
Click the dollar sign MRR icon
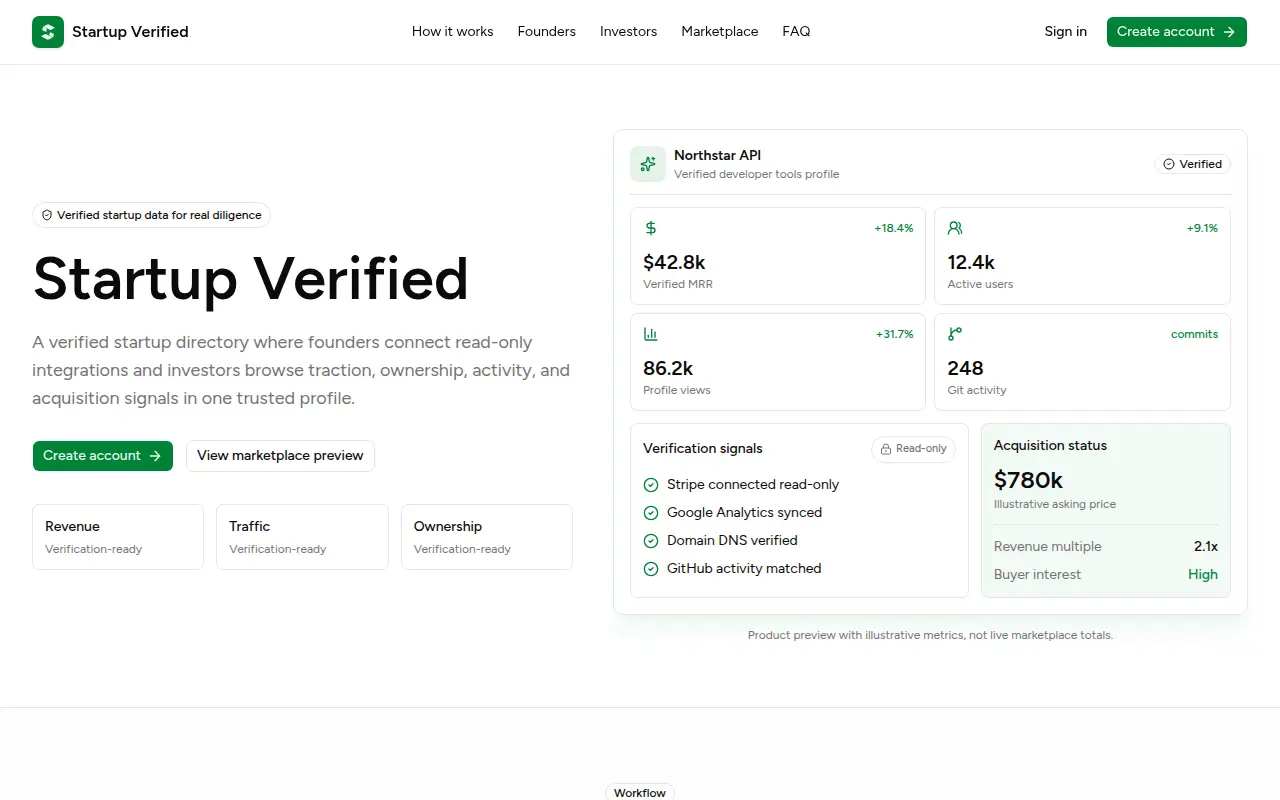tap(651, 228)
